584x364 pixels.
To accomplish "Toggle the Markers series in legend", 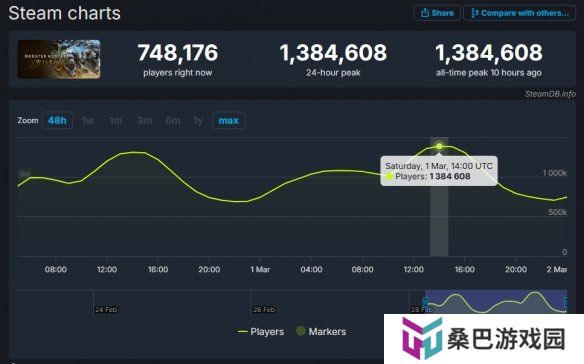I will 321,331.
